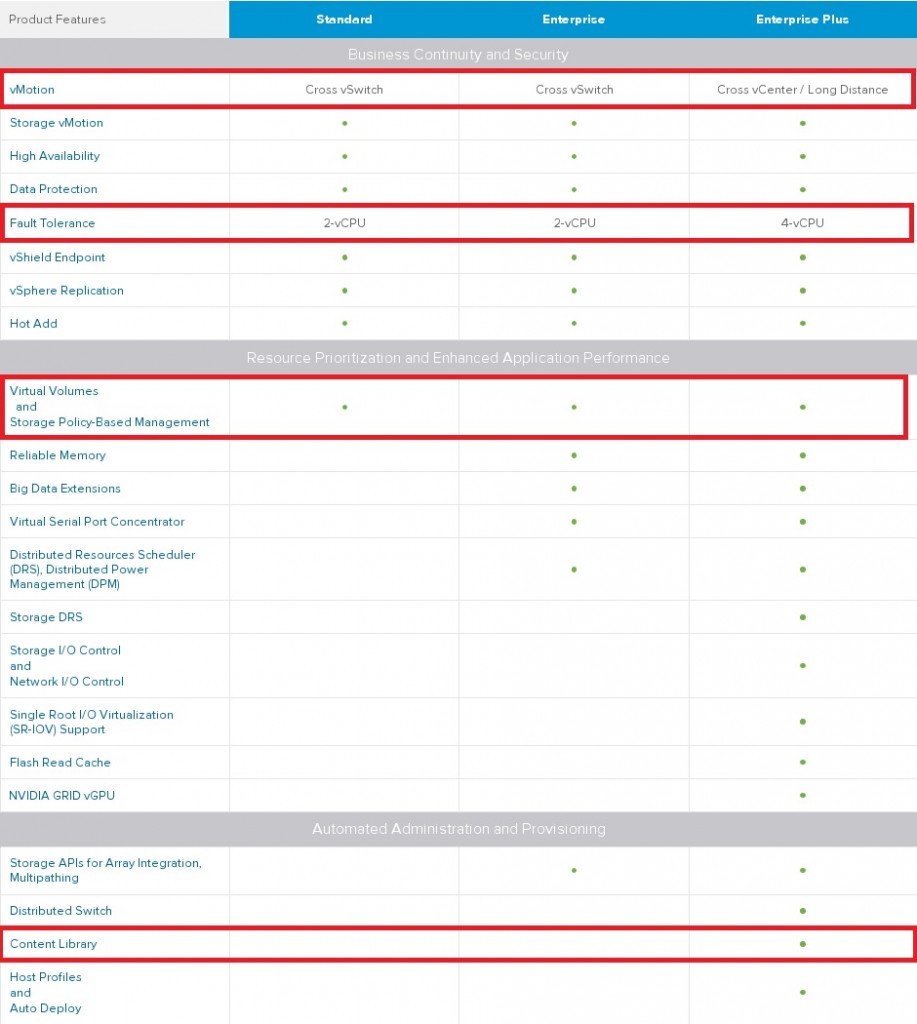The height and width of the screenshot is (1024, 917).
Task: Click the vShield Endpoint feature label
Action: (55, 257)
